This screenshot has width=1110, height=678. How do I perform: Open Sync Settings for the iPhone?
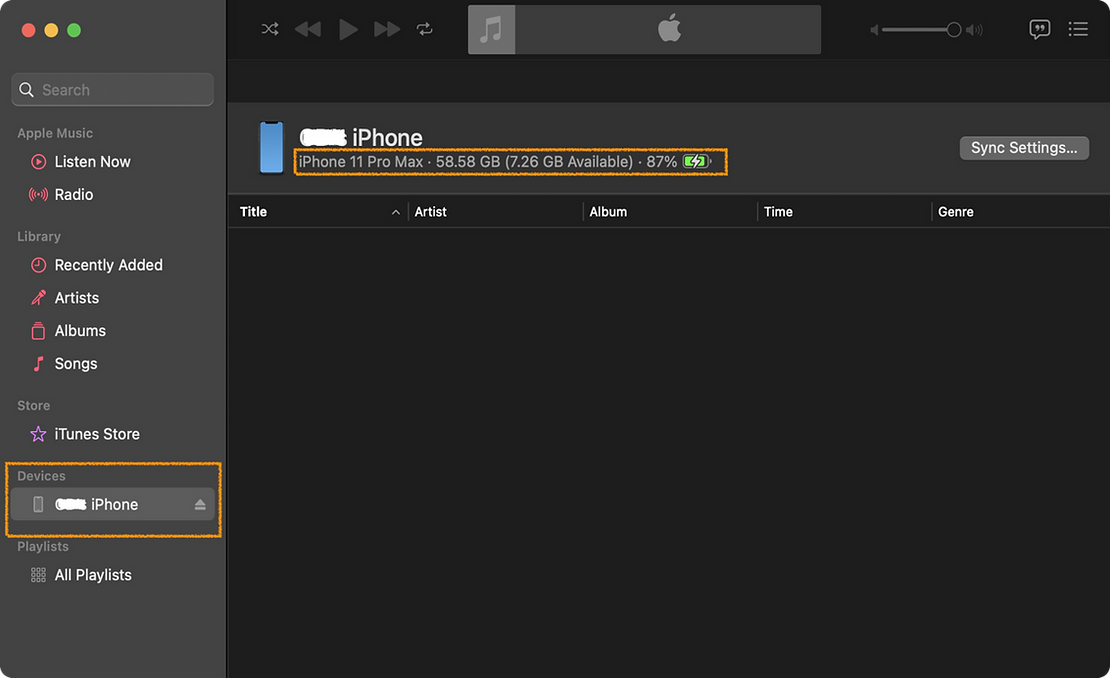[x=1023, y=147]
